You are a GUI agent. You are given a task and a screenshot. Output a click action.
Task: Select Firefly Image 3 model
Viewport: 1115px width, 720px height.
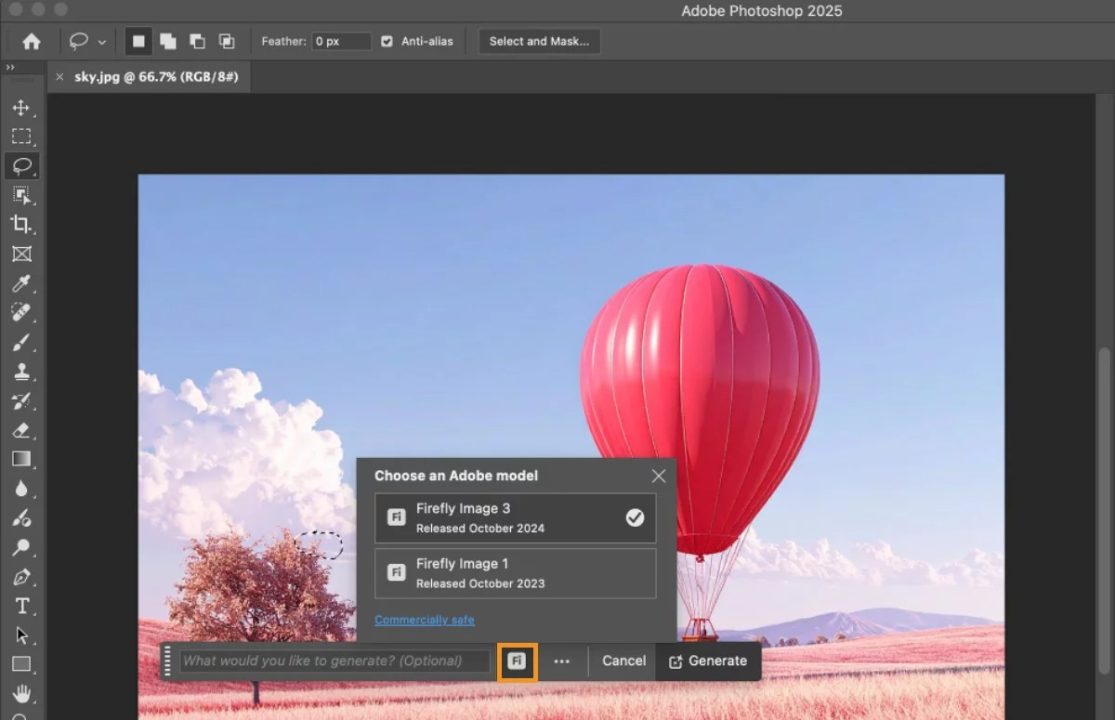click(515, 517)
